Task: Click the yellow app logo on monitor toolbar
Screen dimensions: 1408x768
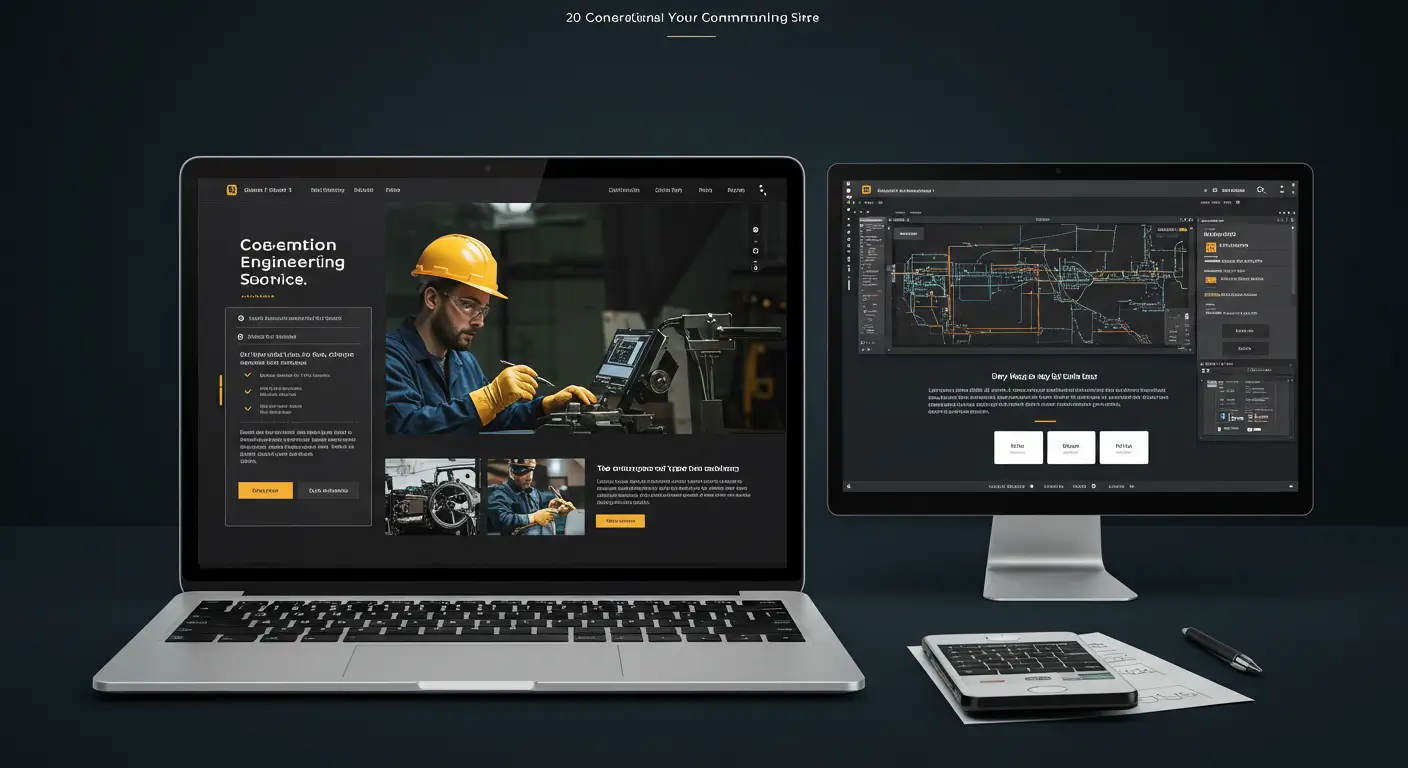Action: click(x=866, y=189)
